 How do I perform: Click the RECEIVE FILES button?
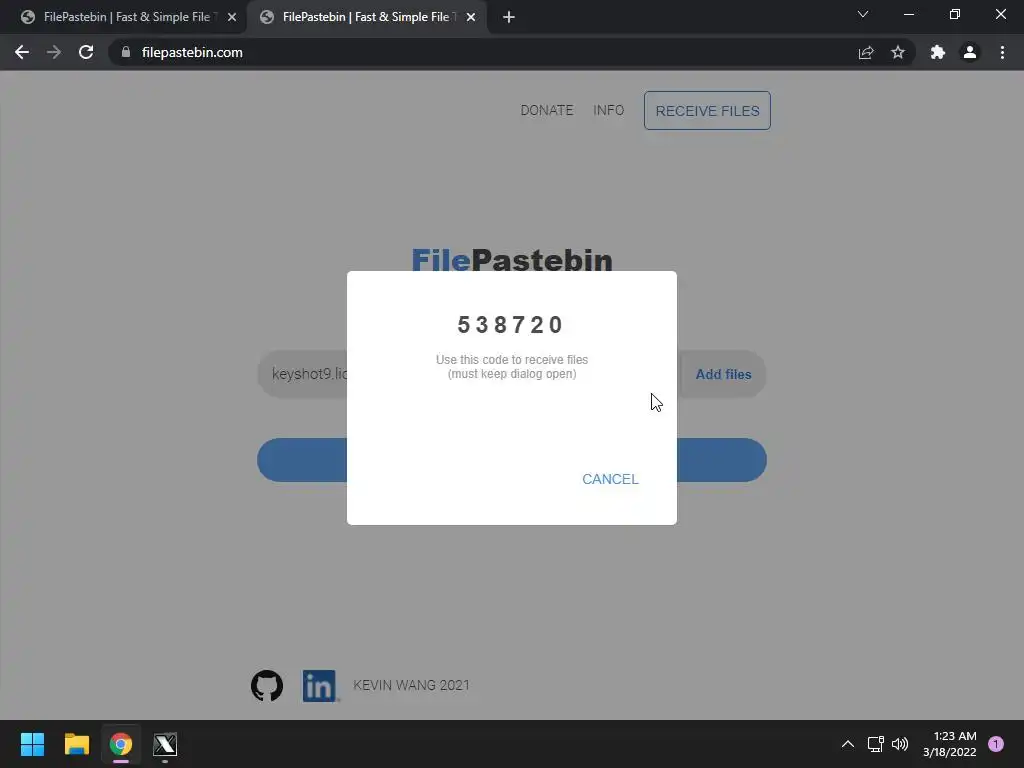tap(707, 110)
